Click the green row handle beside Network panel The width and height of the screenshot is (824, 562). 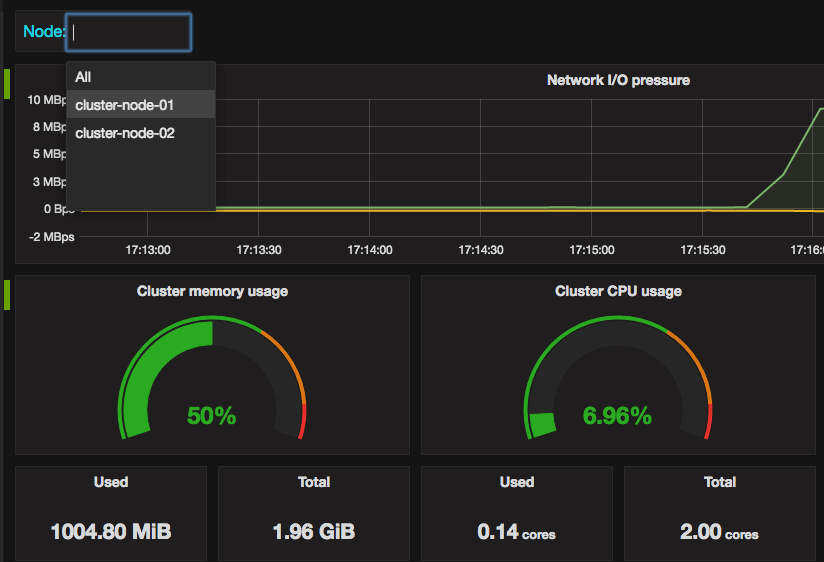[7, 84]
